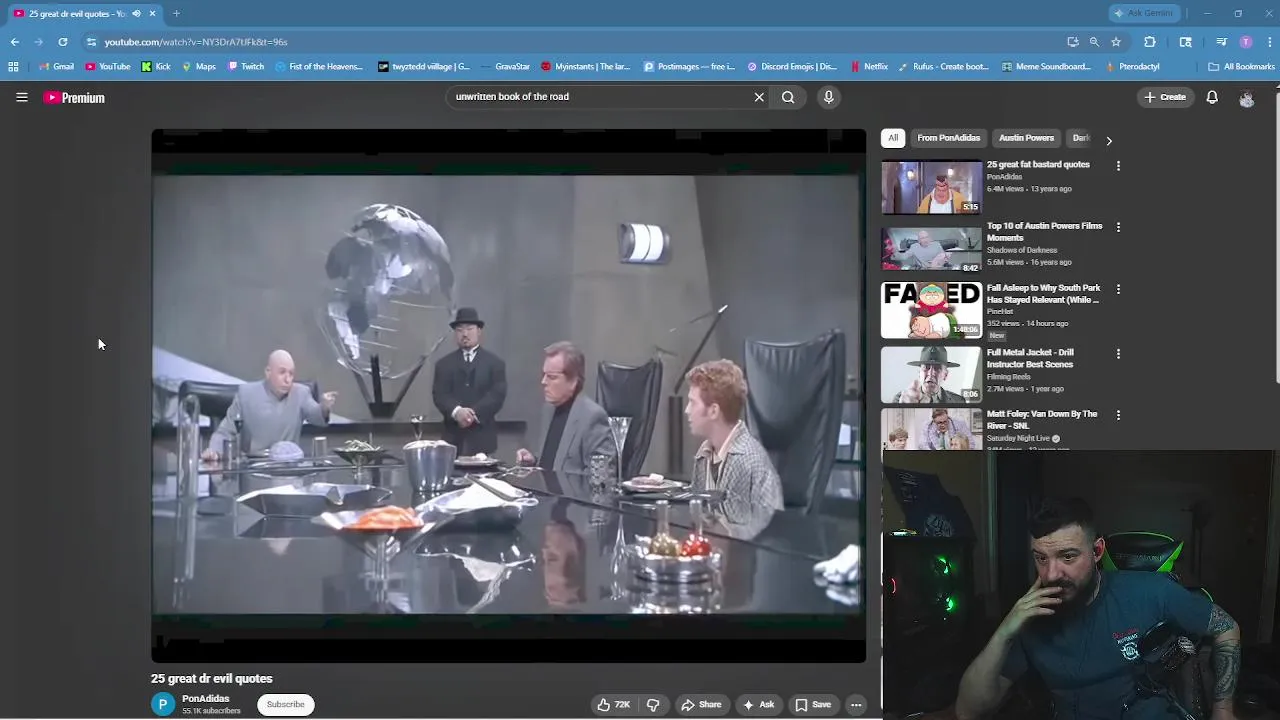This screenshot has height=720, width=1280.
Task: Open the All Bookmarks folder
Action: pos(1241,67)
